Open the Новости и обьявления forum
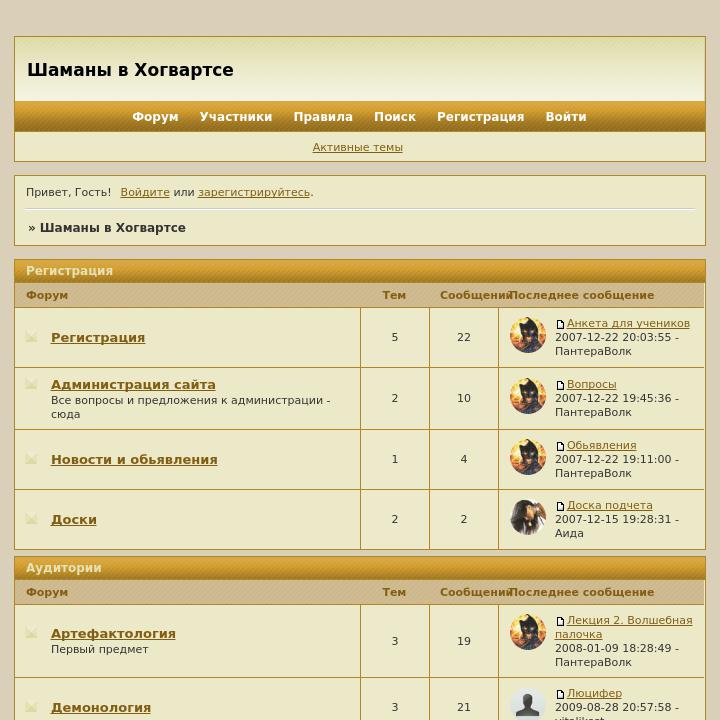Image resolution: width=720 pixels, height=720 pixels. click(134, 459)
